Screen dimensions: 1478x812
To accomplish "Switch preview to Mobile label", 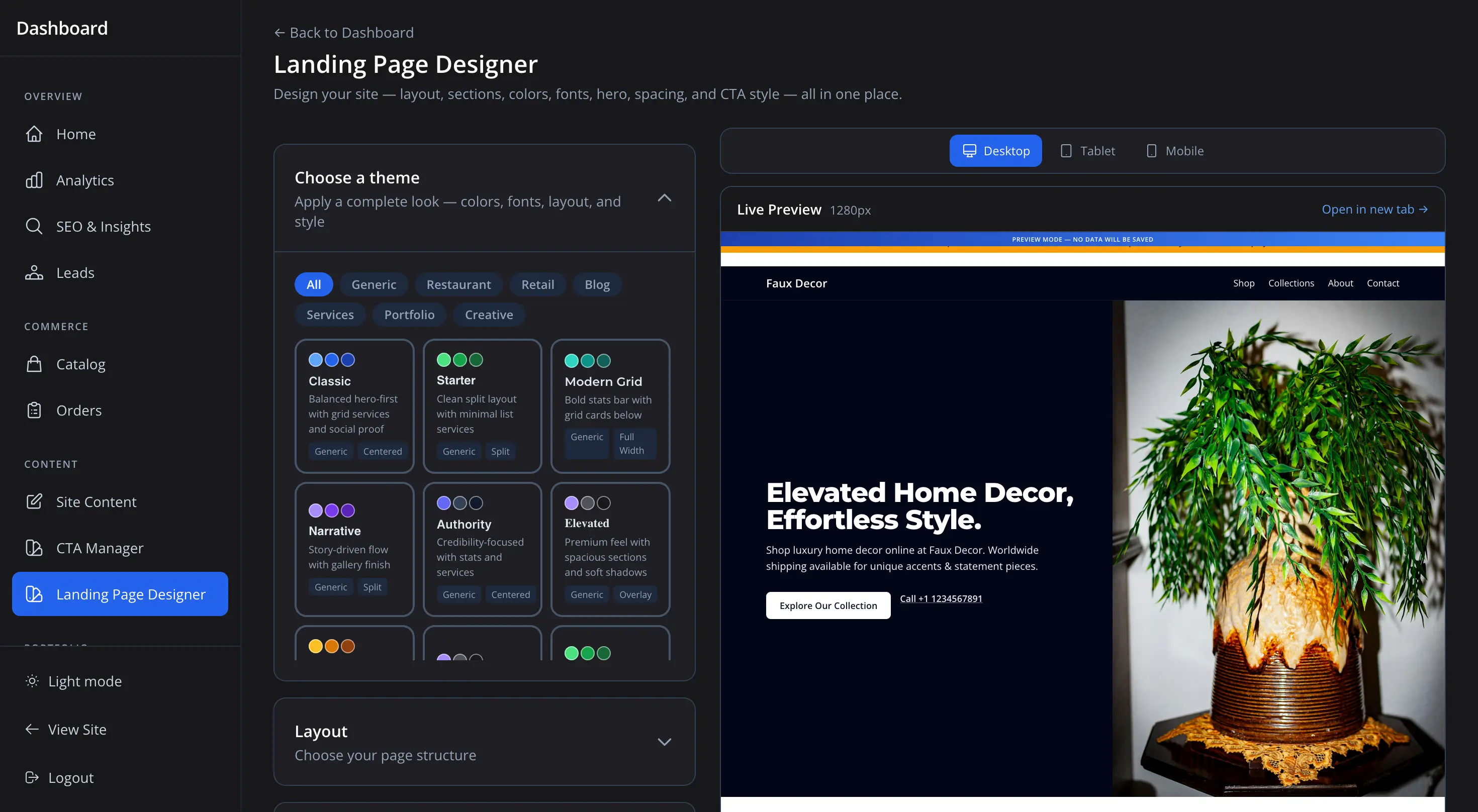I will pyautogui.click(x=1184, y=151).
